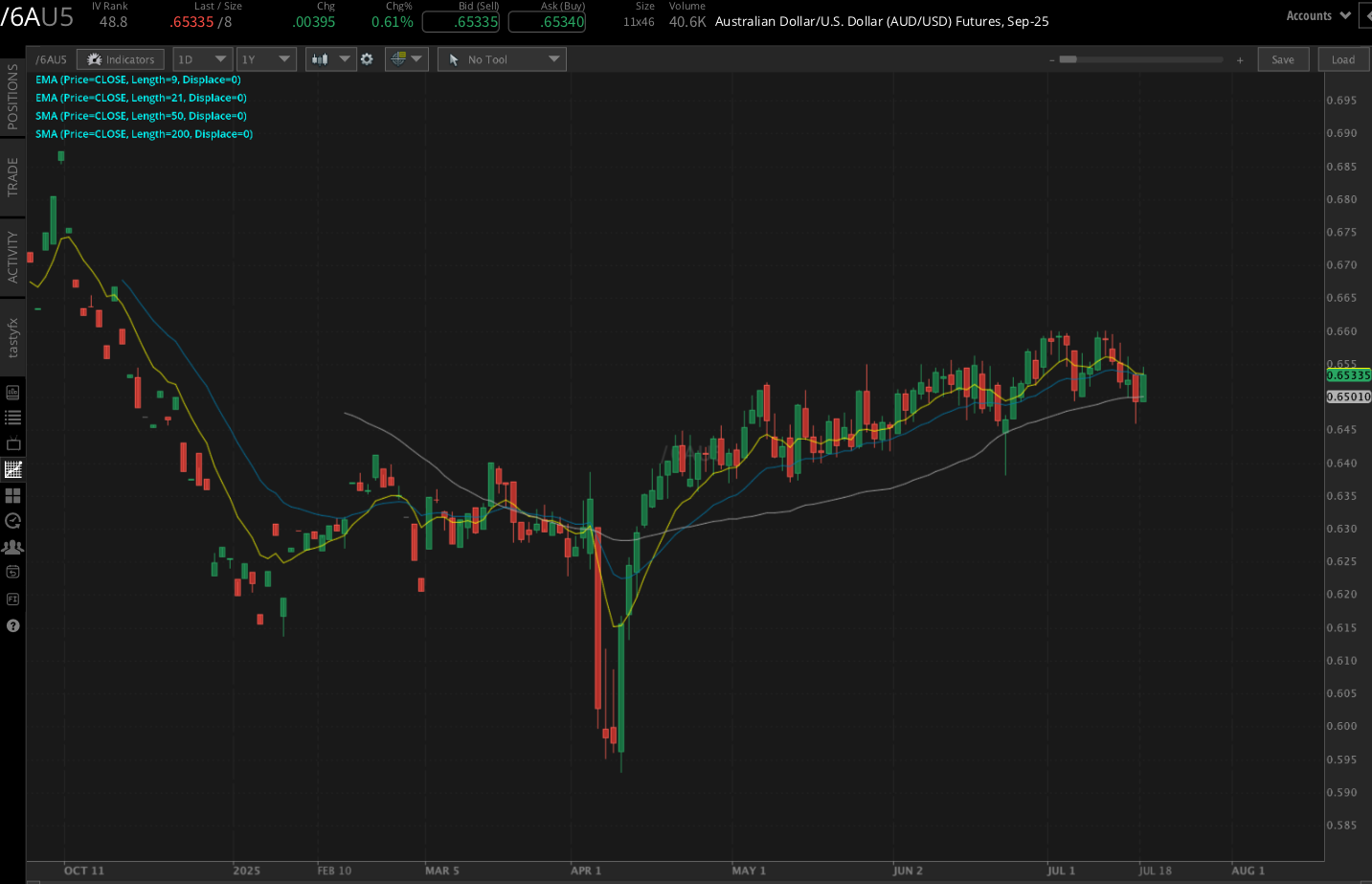Click the help question mark icon
The height and width of the screenshot is (884, 1372).
point(13,625)
